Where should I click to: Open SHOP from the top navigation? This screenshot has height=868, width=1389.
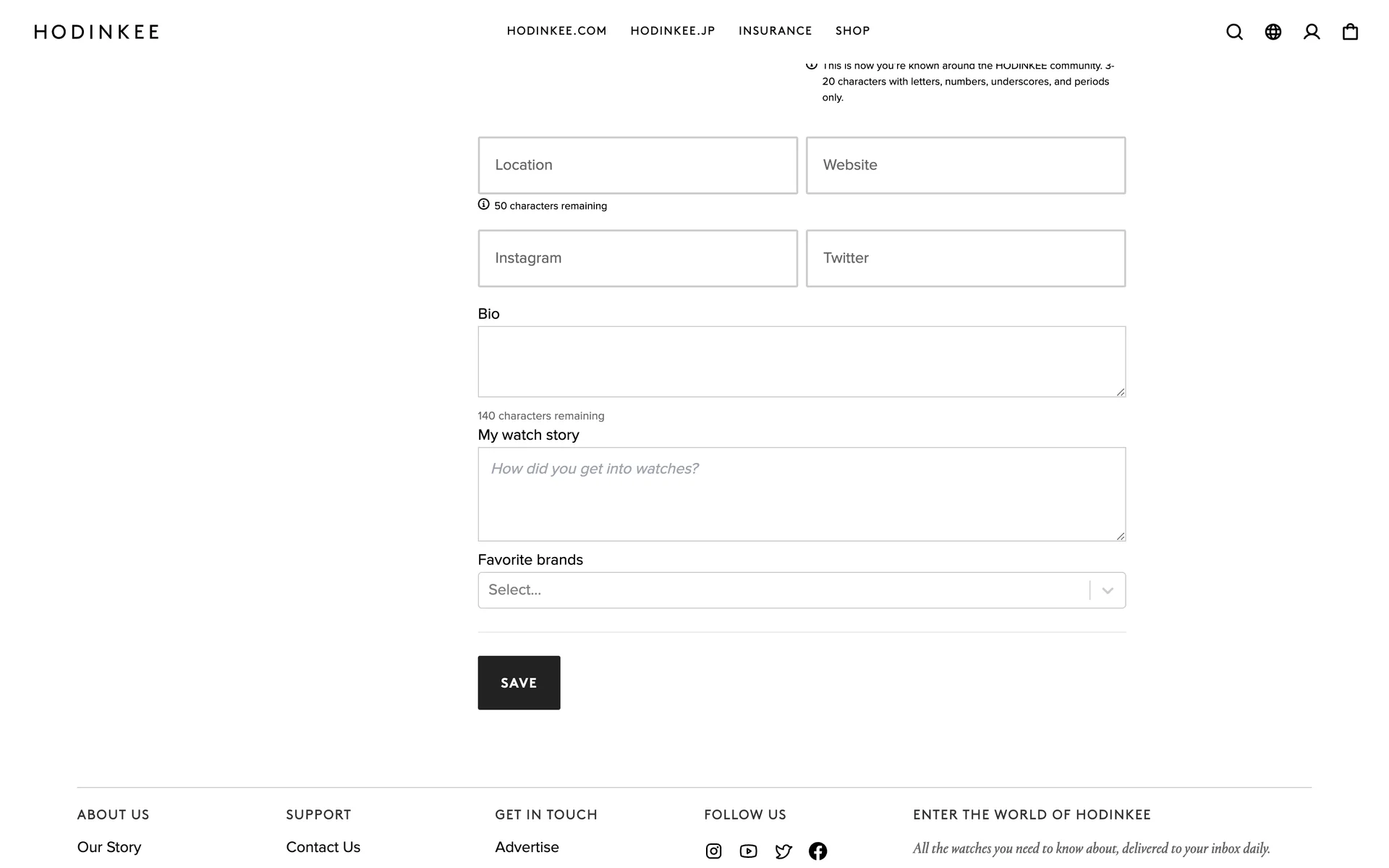point(852,31)
